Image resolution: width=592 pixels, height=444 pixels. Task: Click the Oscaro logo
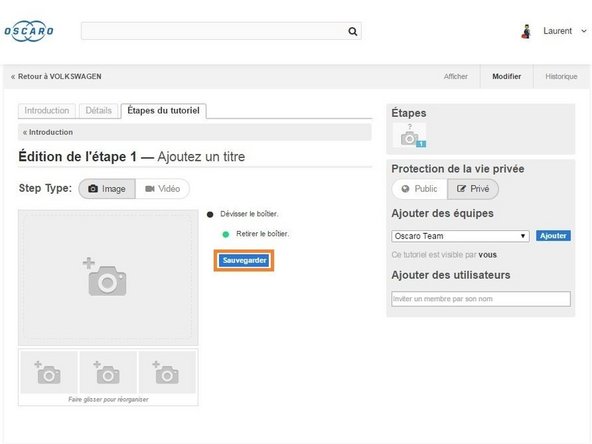(x=29, y=31)
